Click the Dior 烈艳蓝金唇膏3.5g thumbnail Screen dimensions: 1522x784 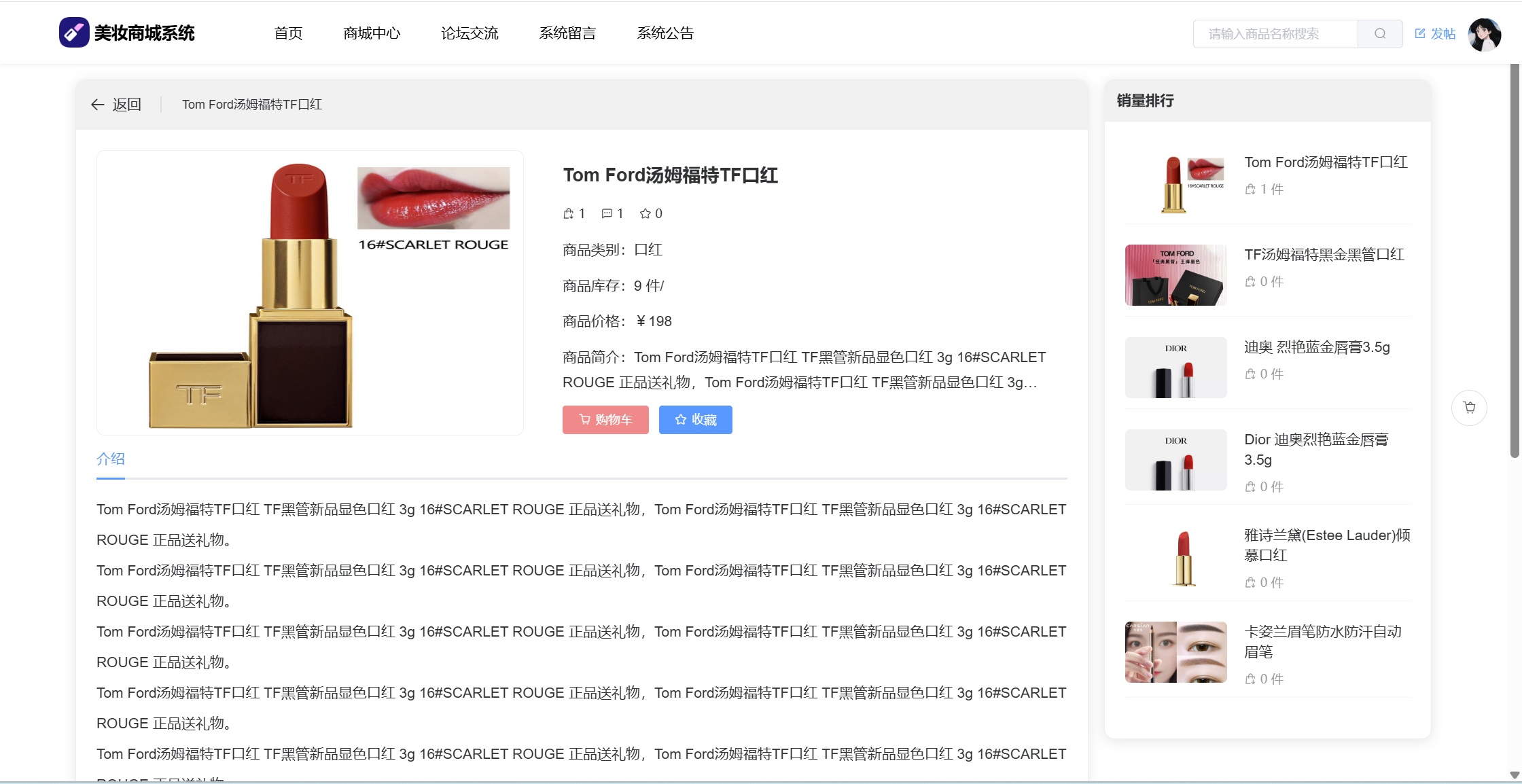[x=1175, y=368]
